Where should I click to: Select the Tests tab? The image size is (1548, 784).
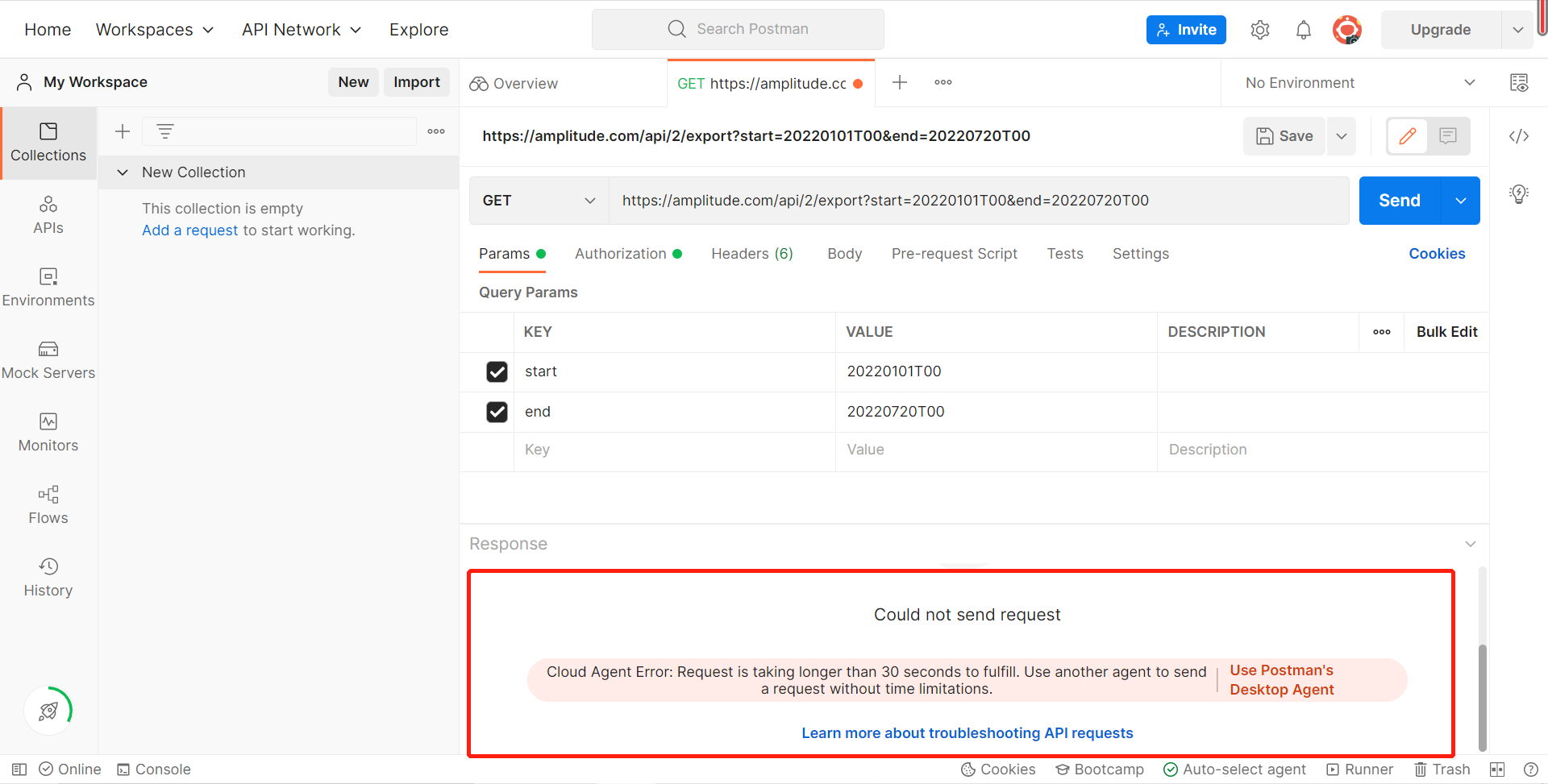[1065, 254]
